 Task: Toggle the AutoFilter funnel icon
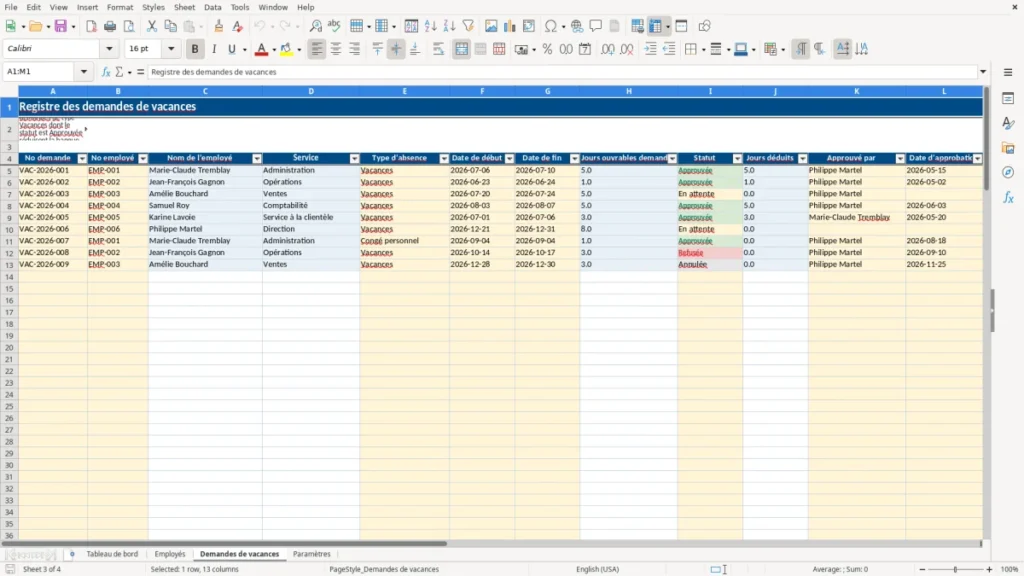click(468, 26)
